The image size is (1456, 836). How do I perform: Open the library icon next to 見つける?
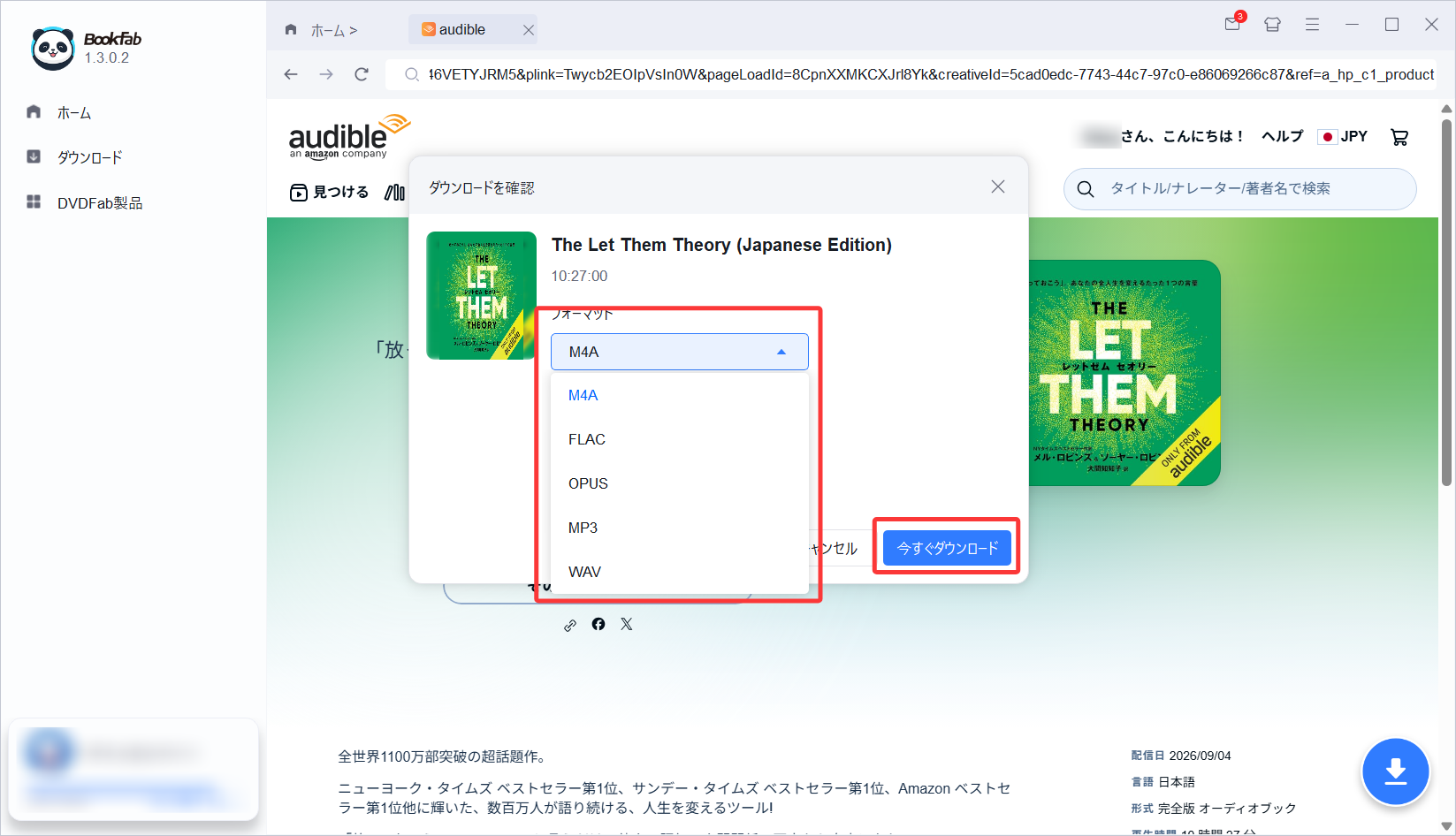coord(394,192)
